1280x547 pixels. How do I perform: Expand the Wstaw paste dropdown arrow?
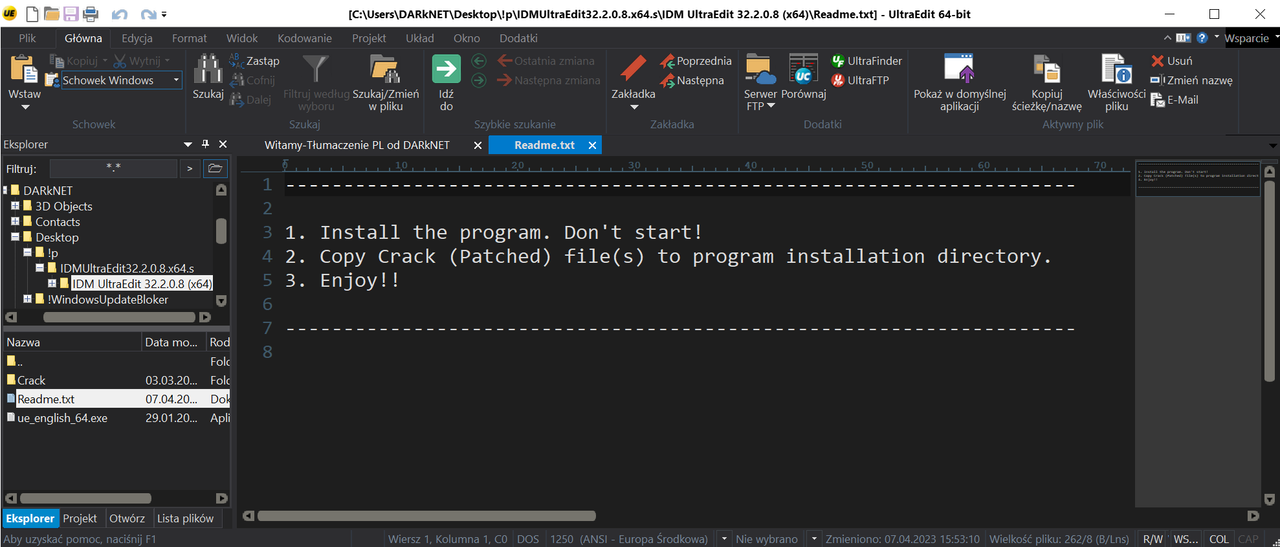coord(24,106)
